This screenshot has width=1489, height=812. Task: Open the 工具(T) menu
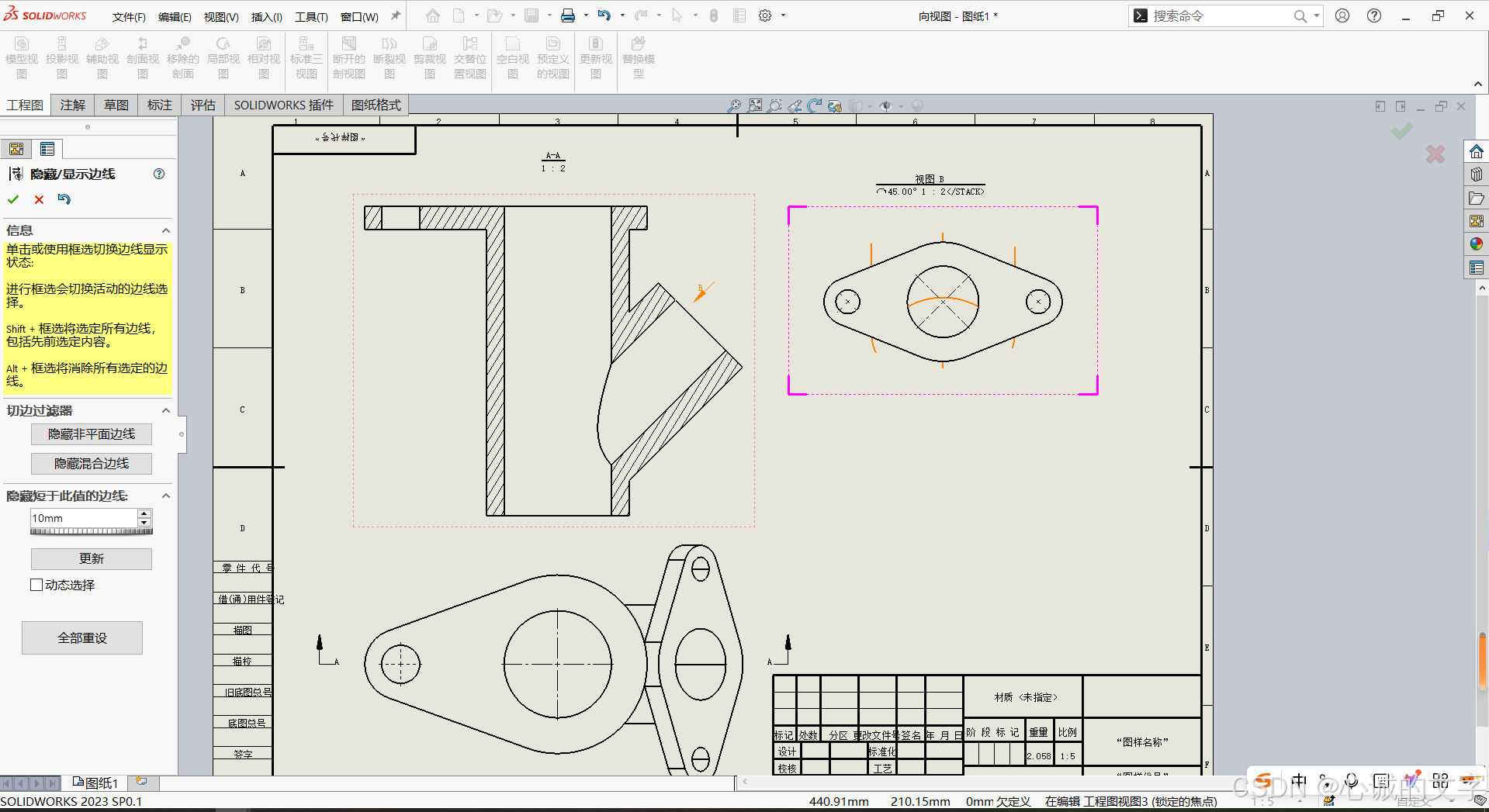click(311, 16)
